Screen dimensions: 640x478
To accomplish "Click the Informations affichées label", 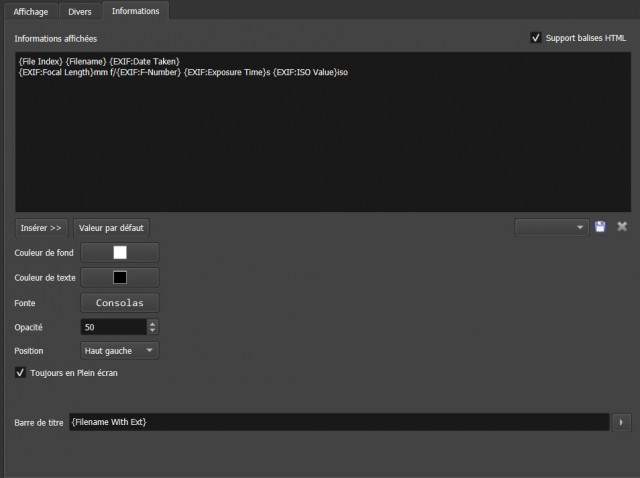I will pos(56,39).
